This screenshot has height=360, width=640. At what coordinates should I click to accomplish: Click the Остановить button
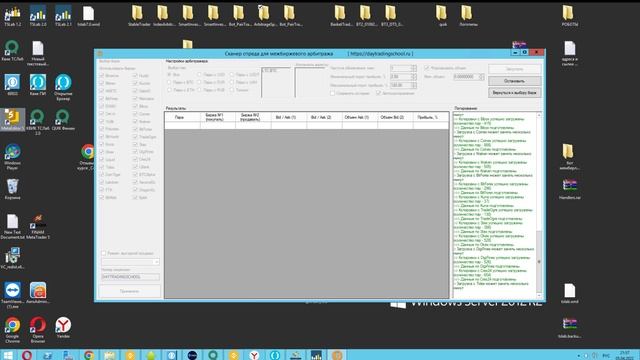[515, 81]
